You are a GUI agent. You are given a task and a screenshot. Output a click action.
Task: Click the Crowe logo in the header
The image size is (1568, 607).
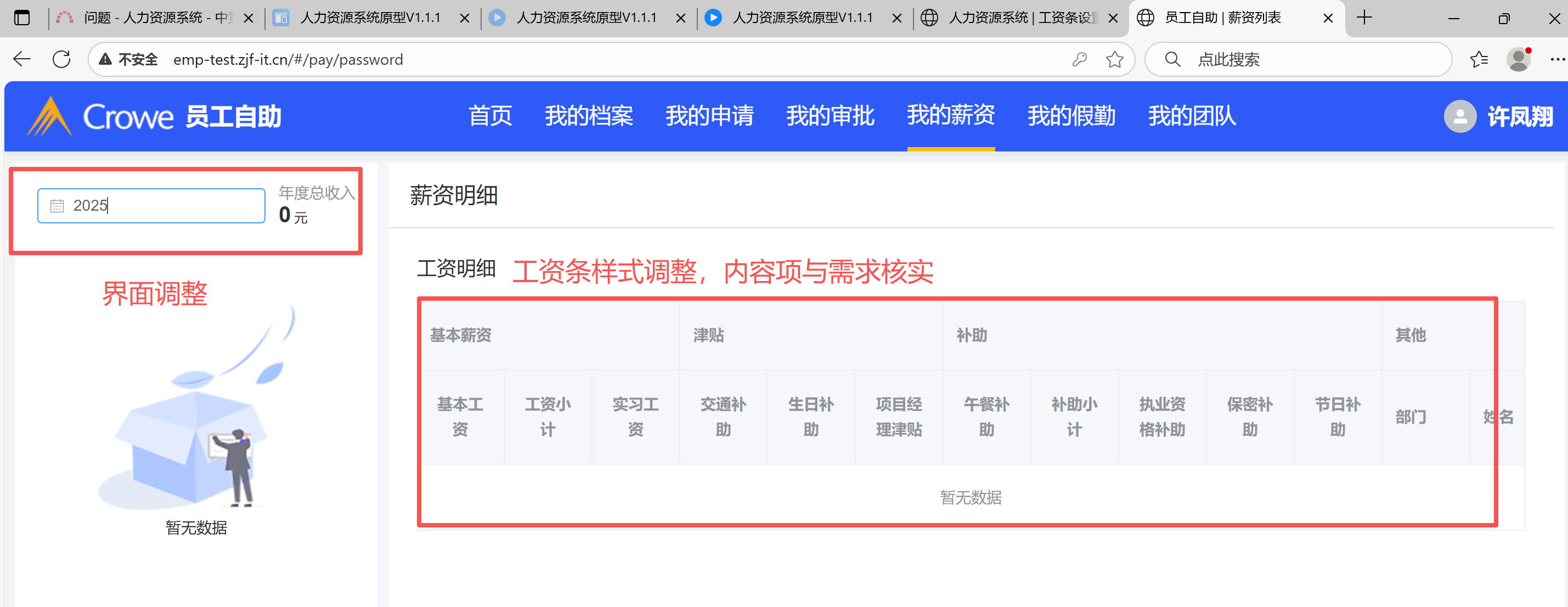tap(100, 116)
